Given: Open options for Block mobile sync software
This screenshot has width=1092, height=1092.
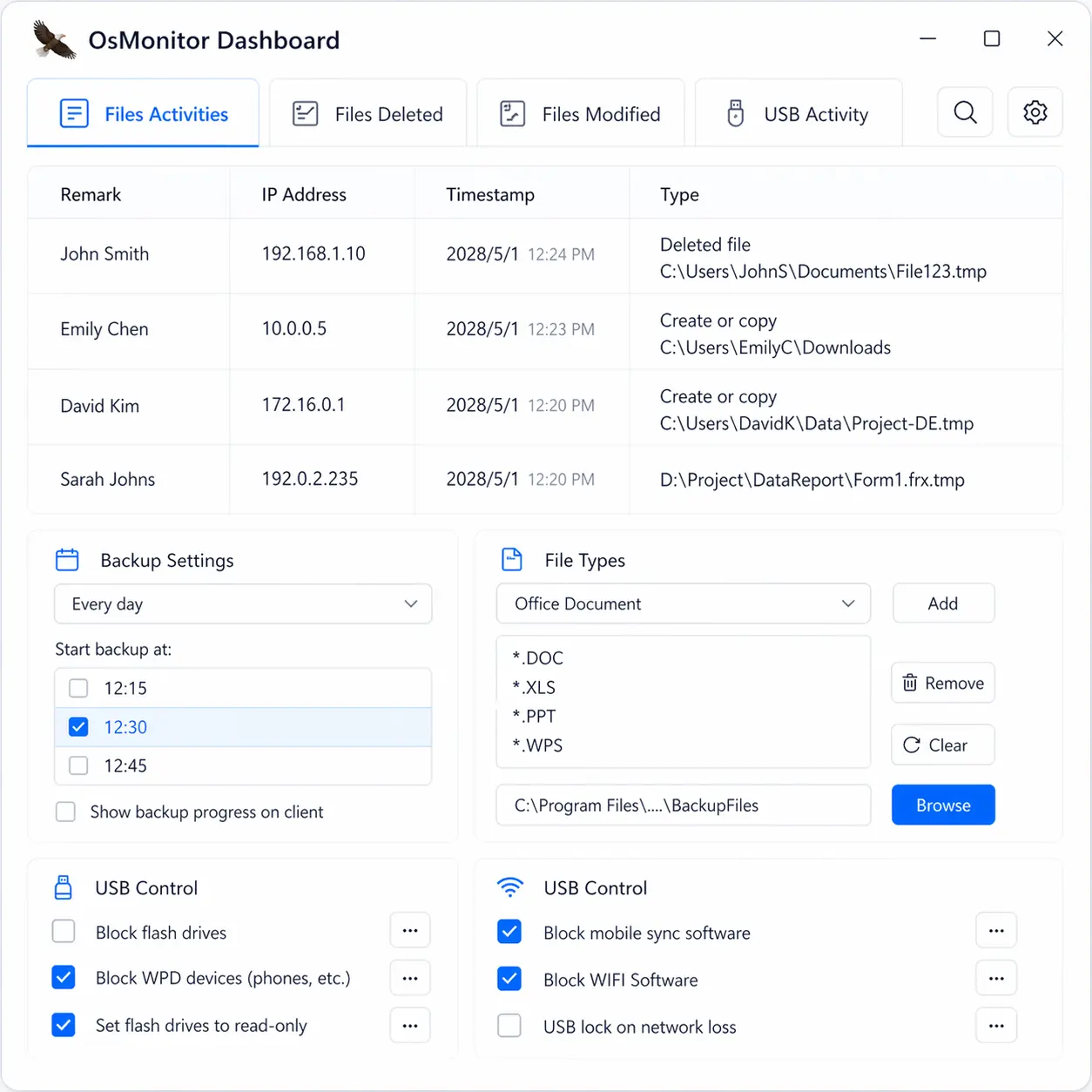Looking at the screenshot, I should 996,931.
